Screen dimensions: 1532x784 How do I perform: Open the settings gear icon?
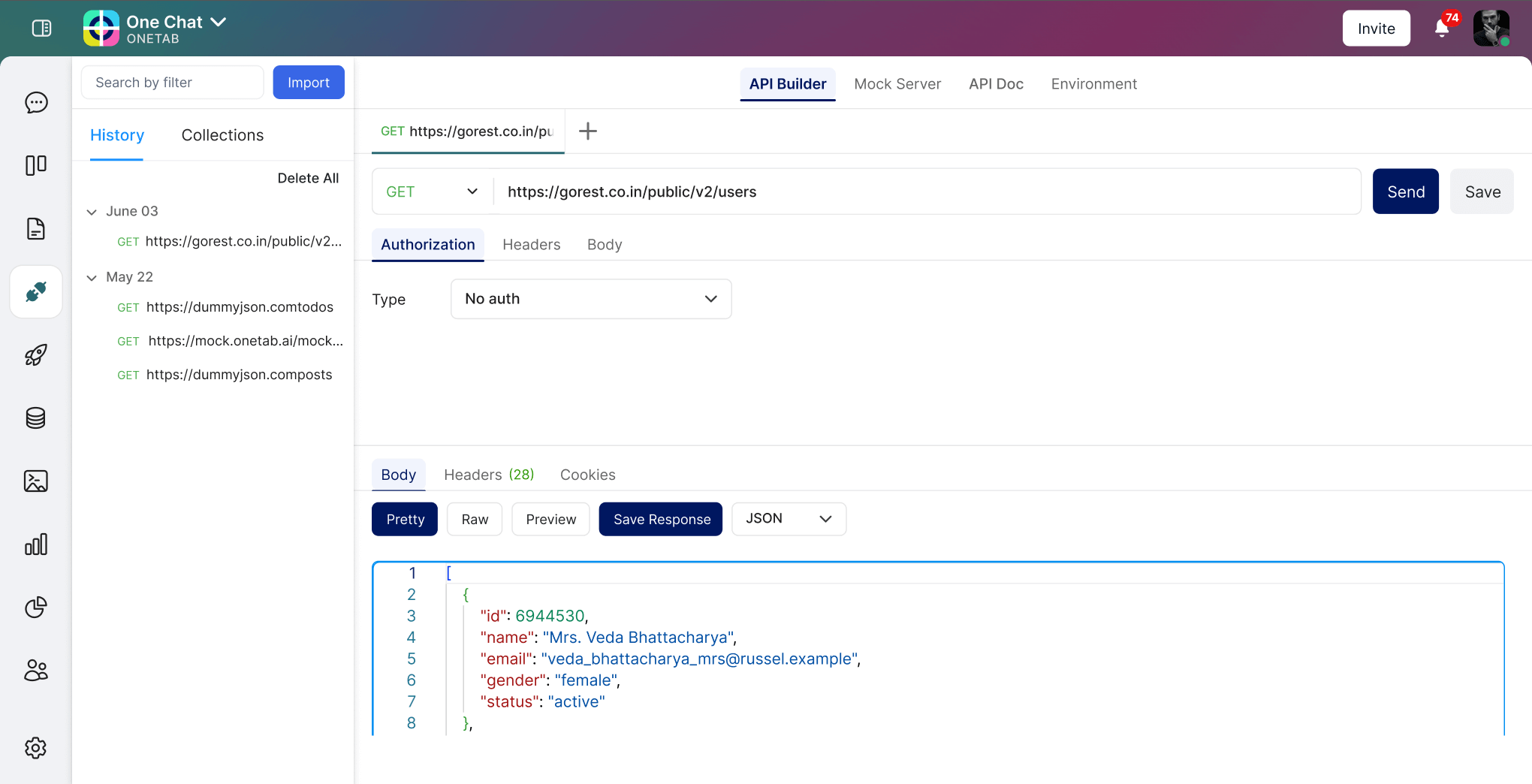(x=36, y=748)
